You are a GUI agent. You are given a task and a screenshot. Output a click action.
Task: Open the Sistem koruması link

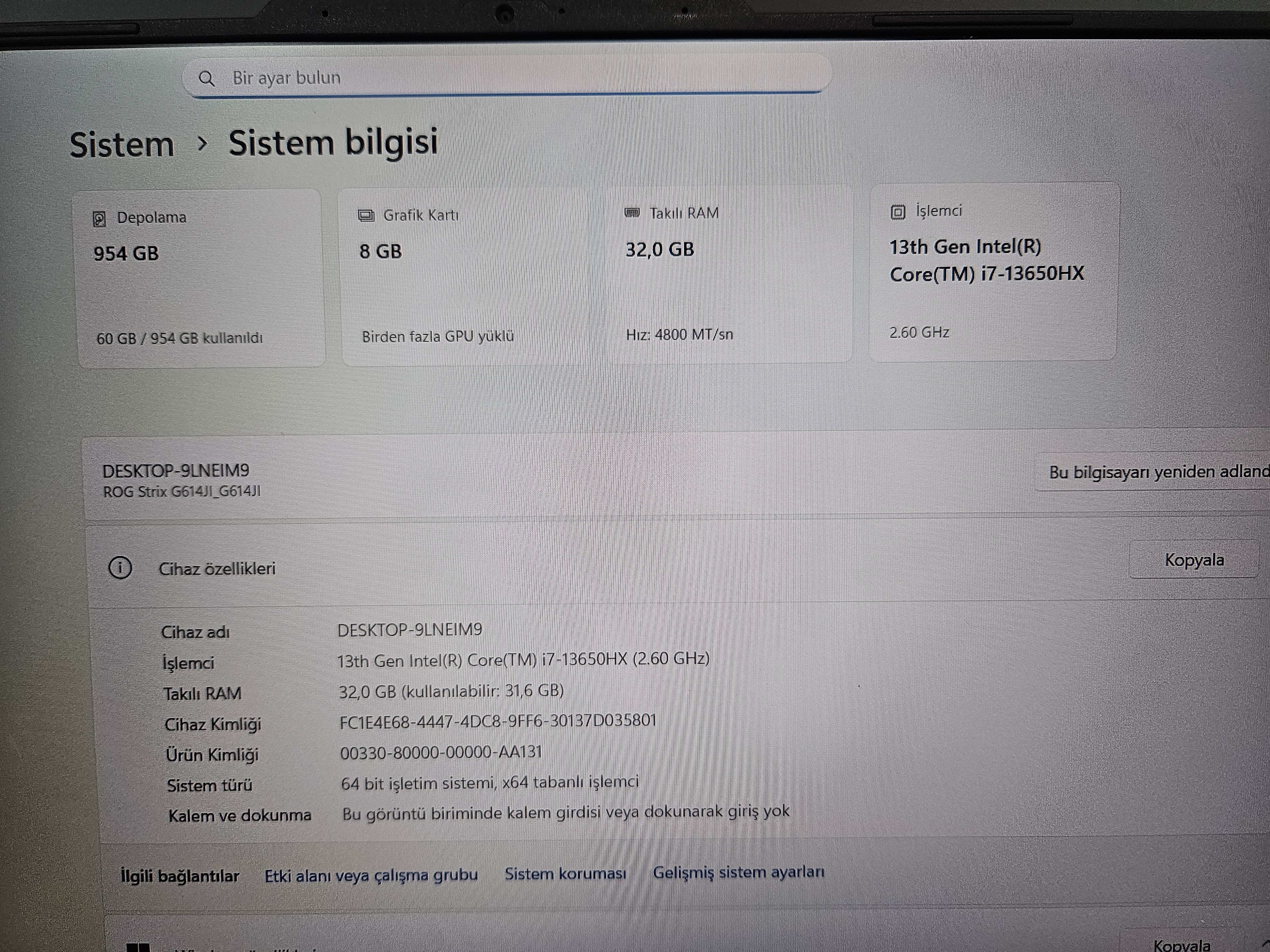pos(565,873)
